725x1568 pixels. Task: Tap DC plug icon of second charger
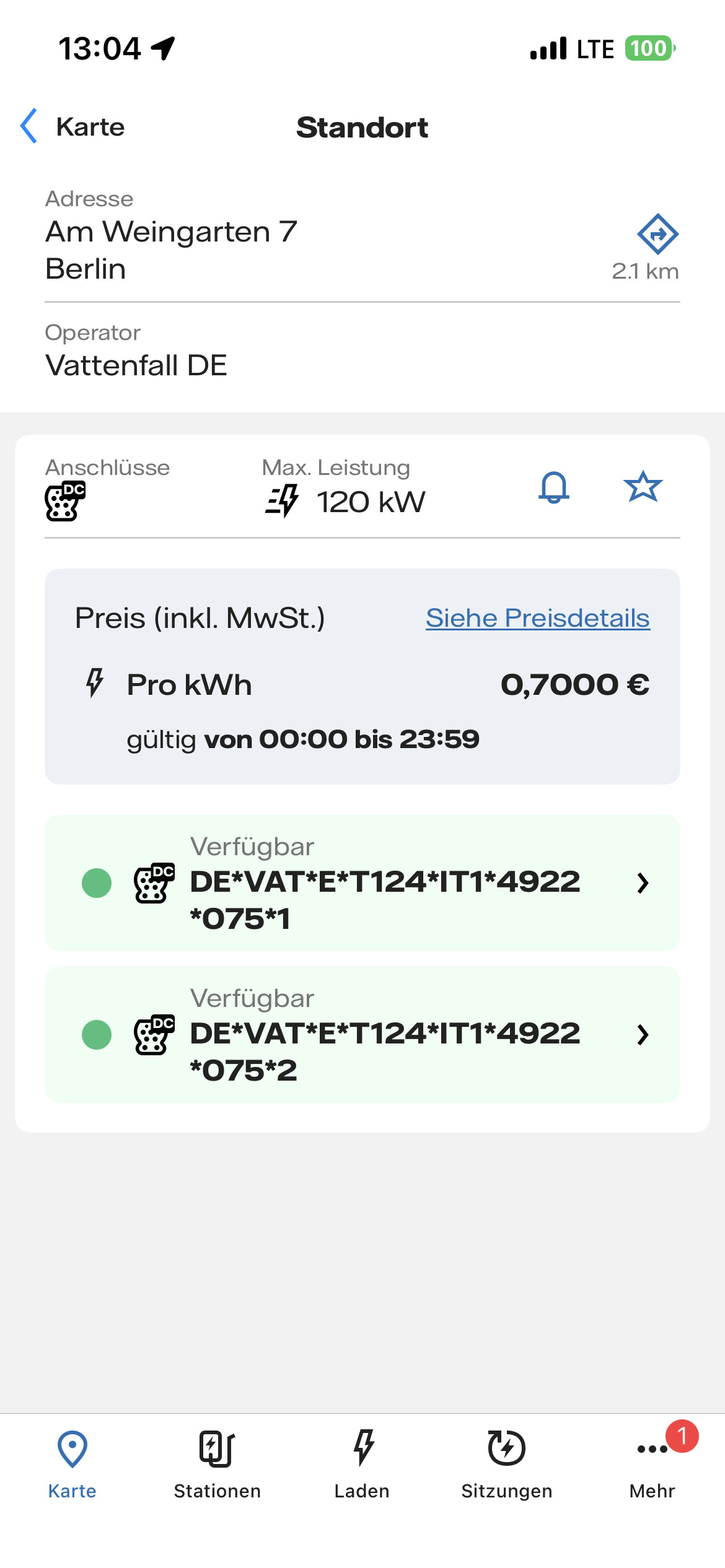[x=154, y=1035]
